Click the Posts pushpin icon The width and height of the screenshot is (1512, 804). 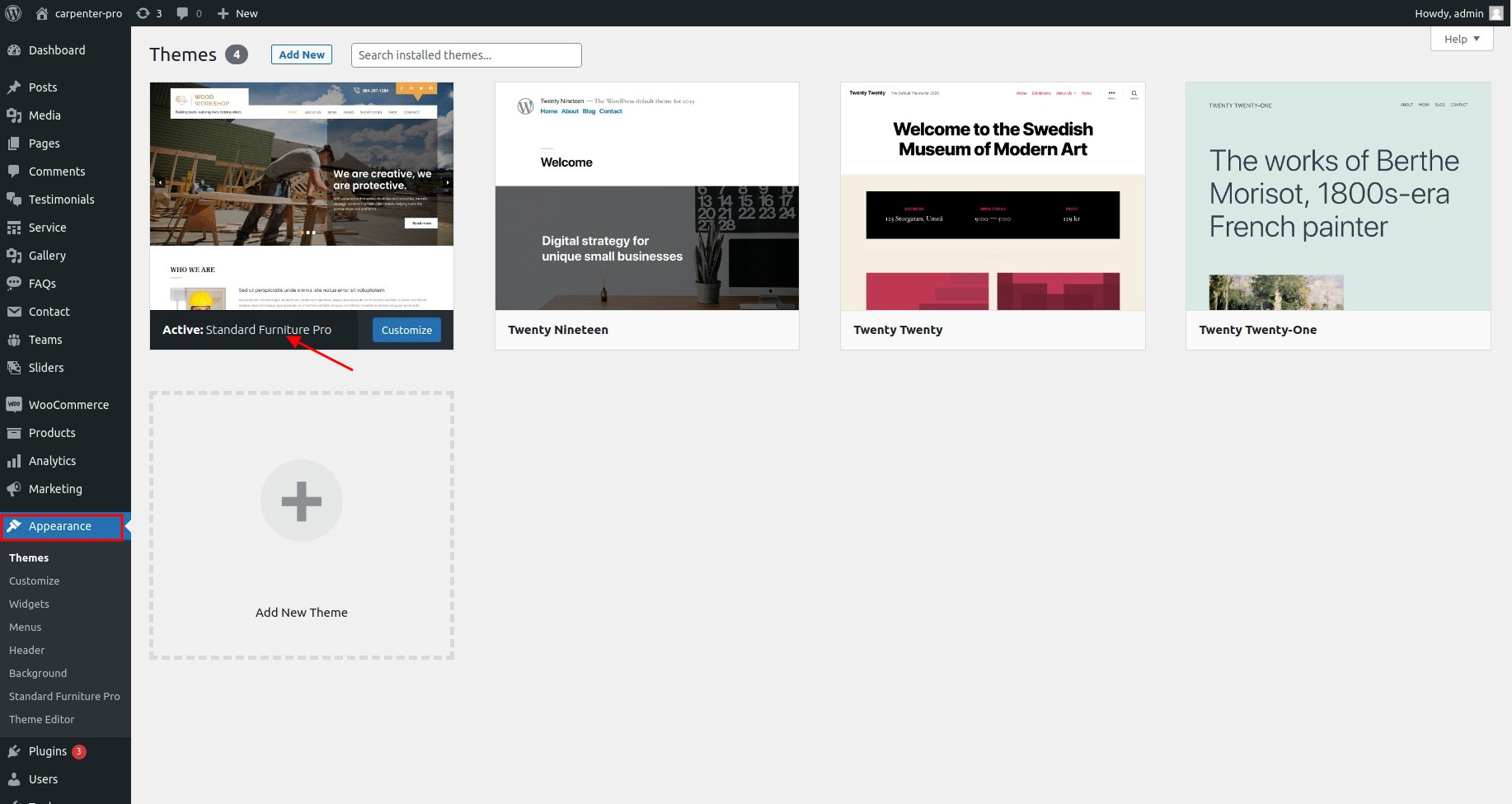(14, 87)
